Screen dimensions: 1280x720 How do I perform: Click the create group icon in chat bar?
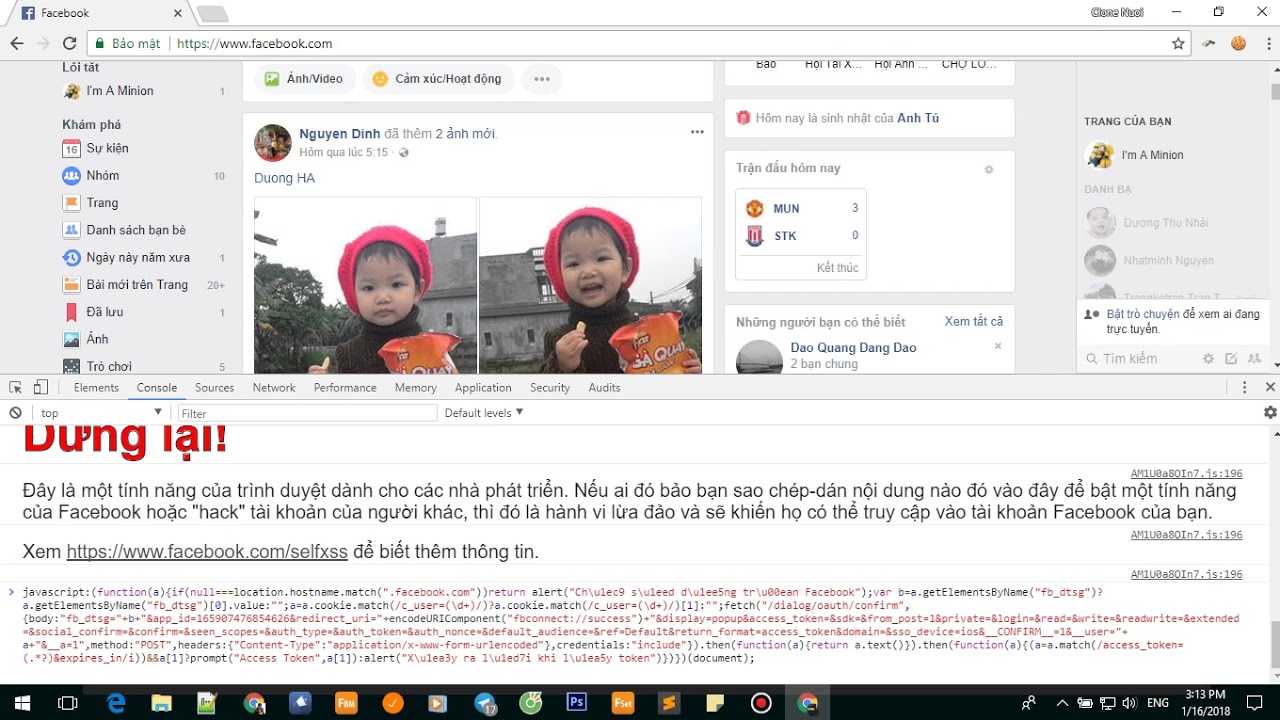pyautogui.click(x=1254, y=359)
